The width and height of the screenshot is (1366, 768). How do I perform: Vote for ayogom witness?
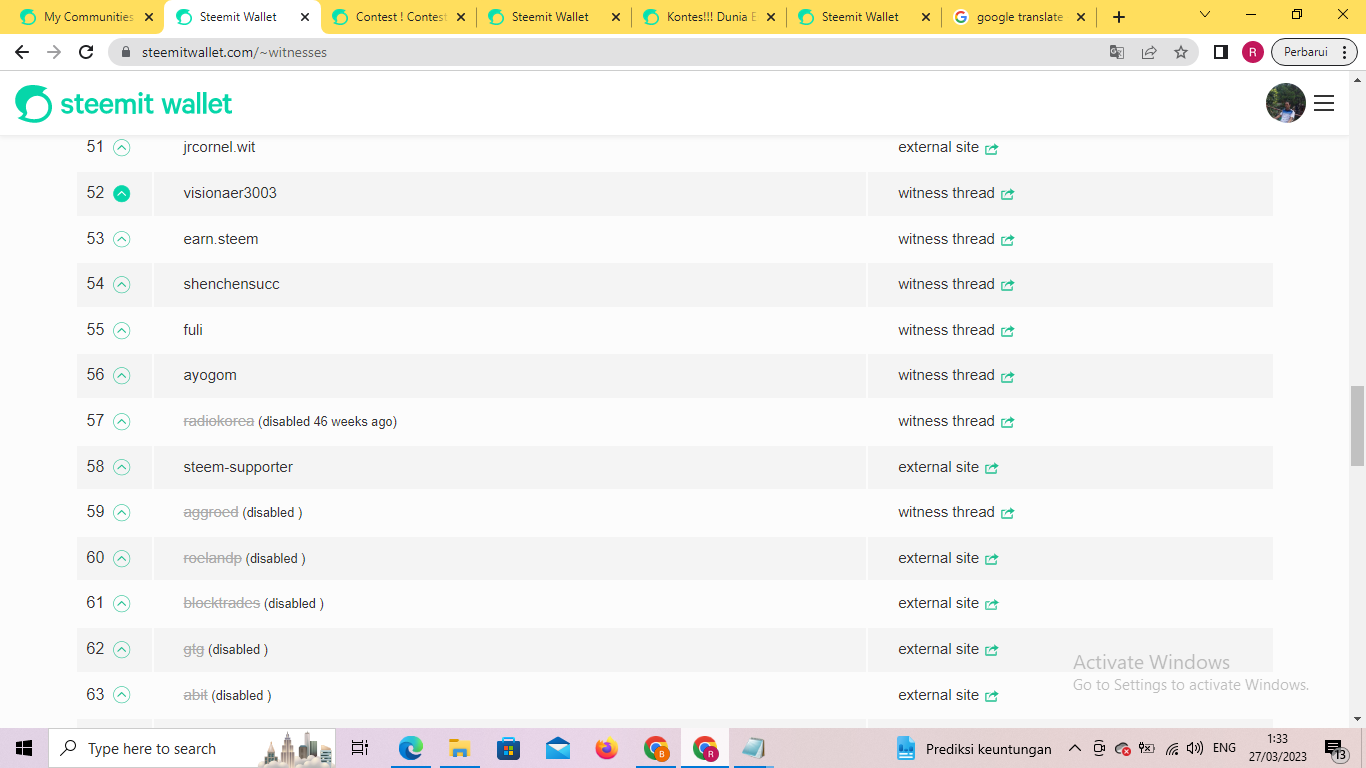tap(121, 376)
